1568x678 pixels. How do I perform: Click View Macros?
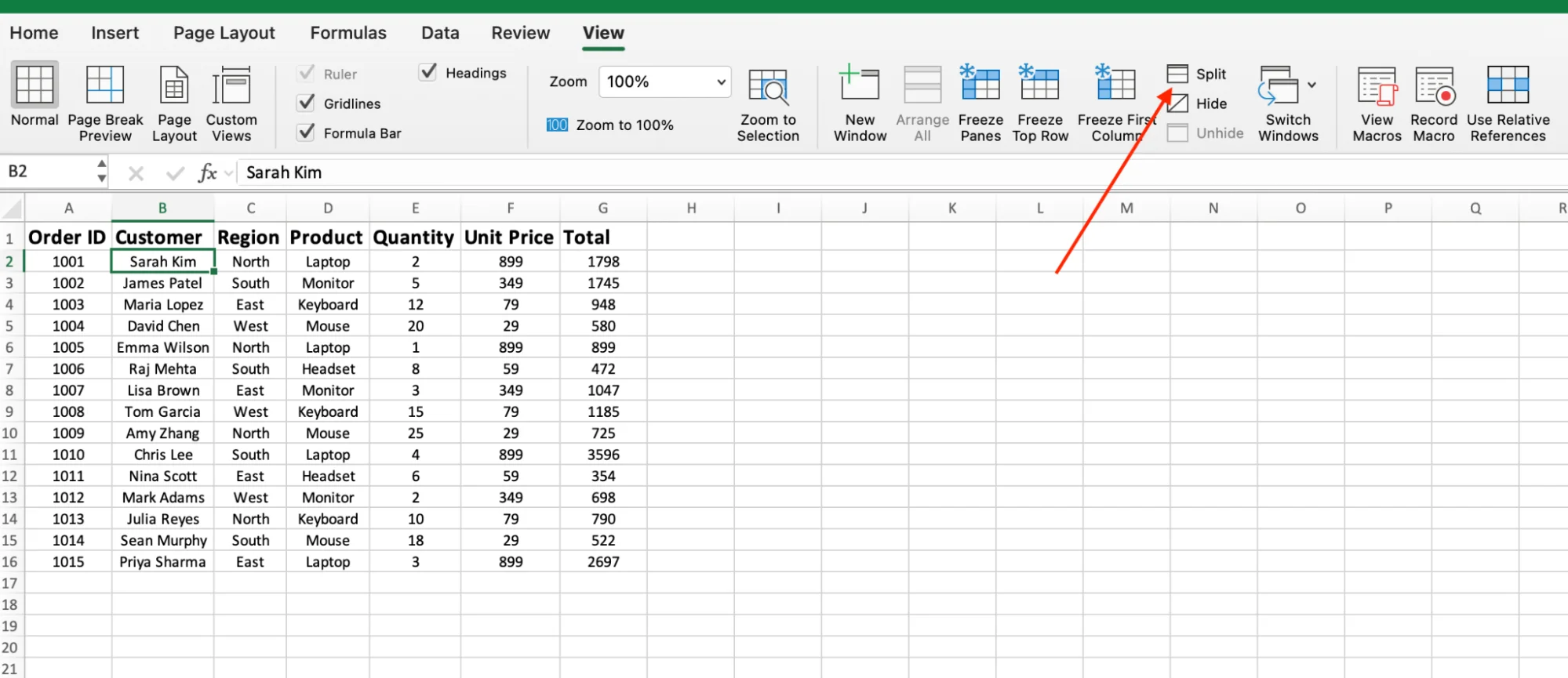click(x=1377, y=103)
